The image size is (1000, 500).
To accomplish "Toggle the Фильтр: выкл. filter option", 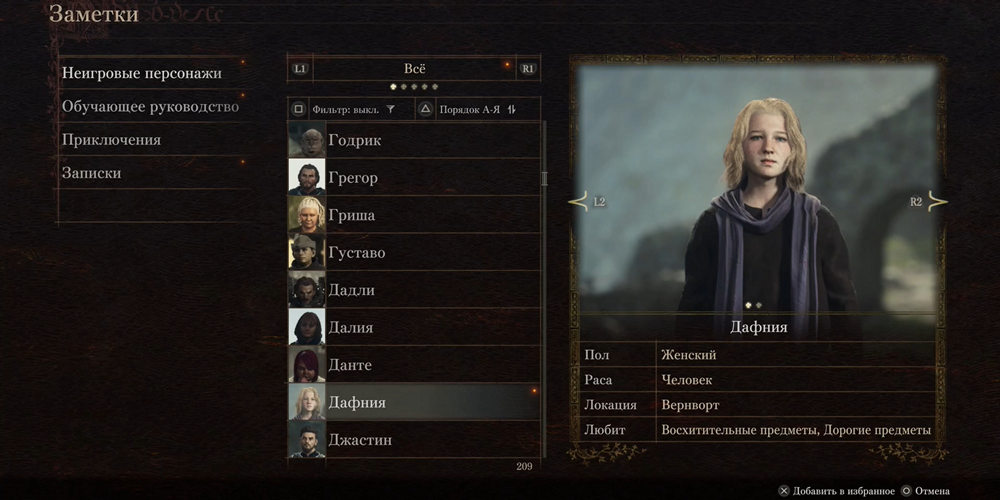I will click(351, 109).
